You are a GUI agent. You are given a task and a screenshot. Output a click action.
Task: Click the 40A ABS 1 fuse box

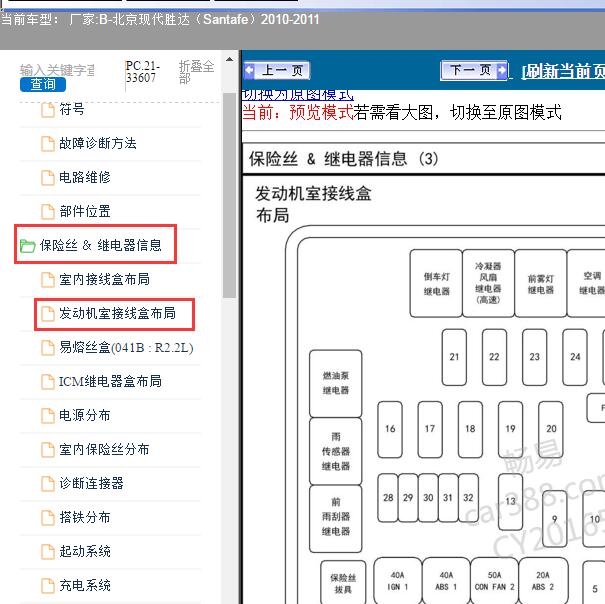(x=446, y=581)
